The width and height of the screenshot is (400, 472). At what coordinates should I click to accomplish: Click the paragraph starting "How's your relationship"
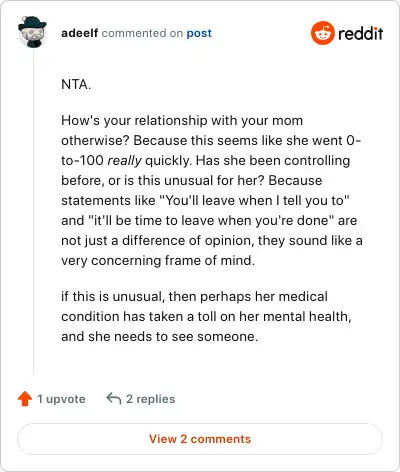[x=212, y=190]
